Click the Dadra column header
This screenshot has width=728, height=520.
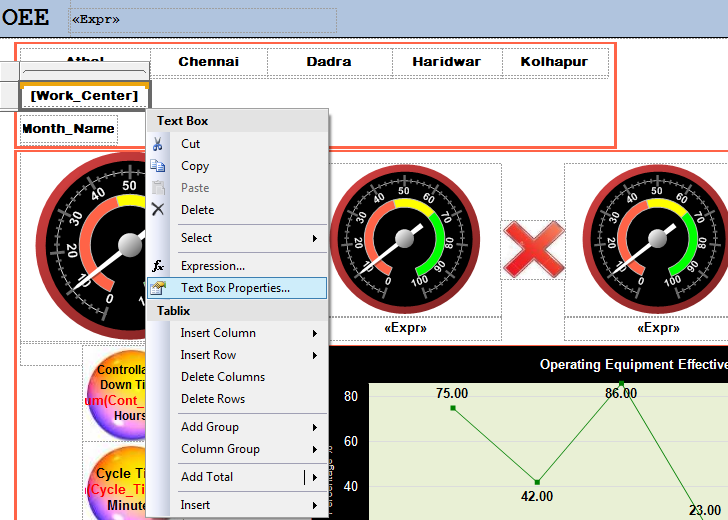point(329,62)
